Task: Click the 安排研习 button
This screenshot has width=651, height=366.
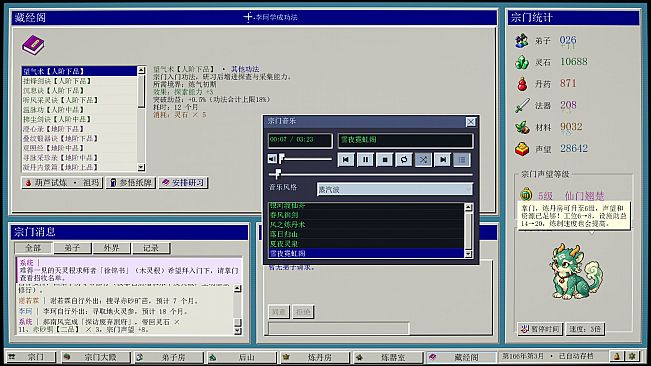Action: (x=183, y=183)
